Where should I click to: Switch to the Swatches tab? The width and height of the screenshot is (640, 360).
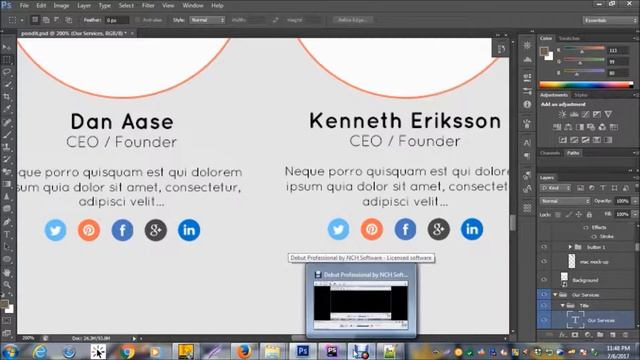tap(569, 38)
